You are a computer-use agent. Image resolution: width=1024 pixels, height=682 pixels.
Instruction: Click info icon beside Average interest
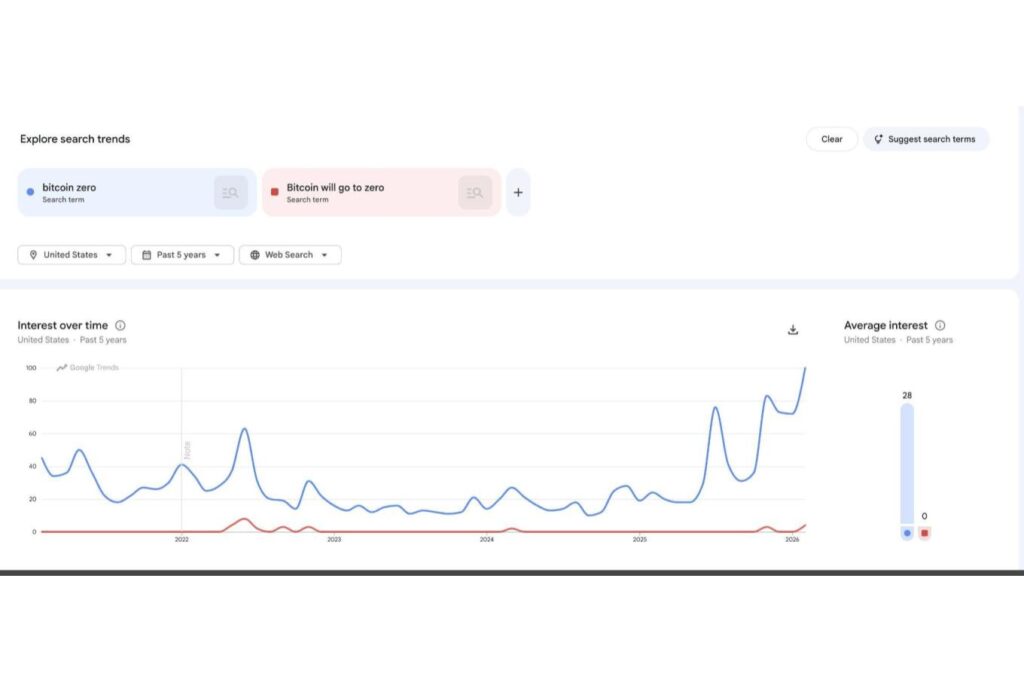pos(940,325)
